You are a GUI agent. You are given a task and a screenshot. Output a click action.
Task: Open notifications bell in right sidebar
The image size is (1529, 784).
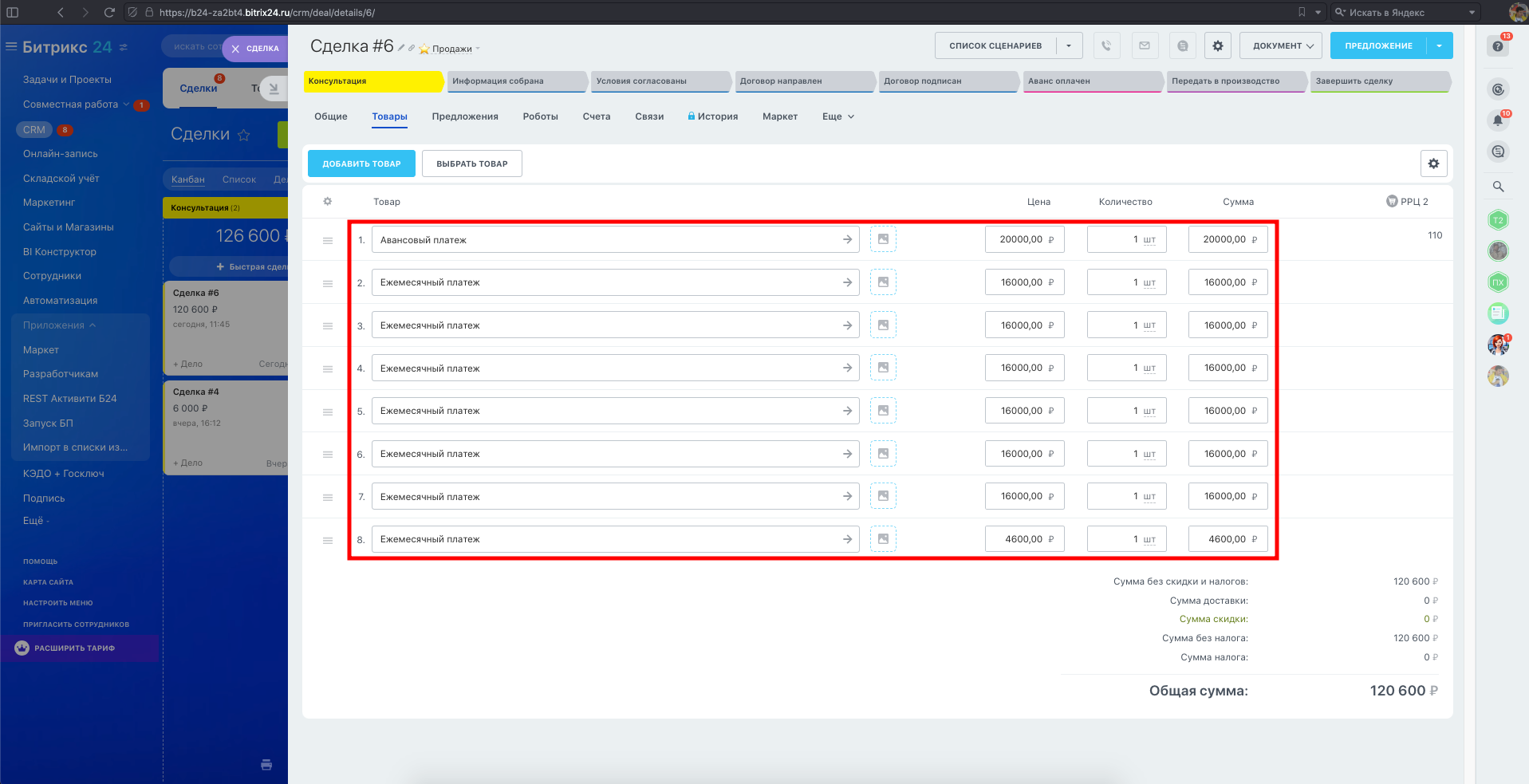pyautogui.click(x=1498, y=120)
